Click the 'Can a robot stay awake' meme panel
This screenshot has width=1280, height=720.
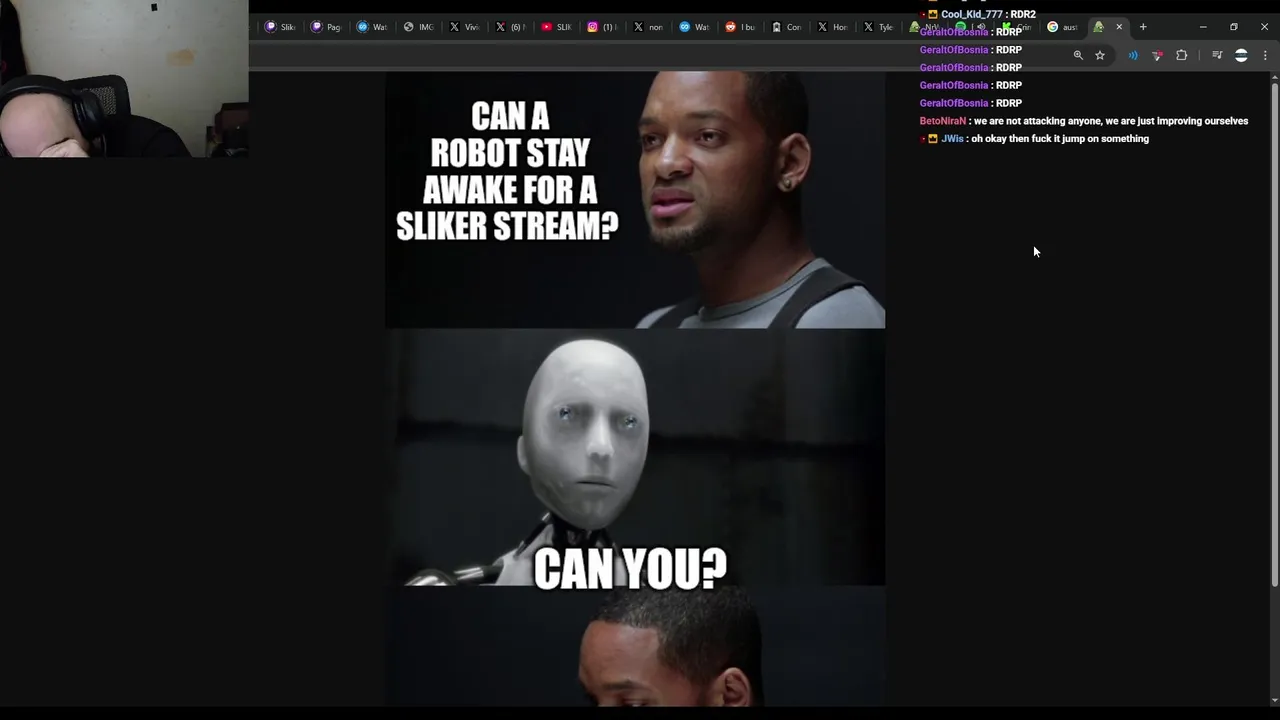635,199
